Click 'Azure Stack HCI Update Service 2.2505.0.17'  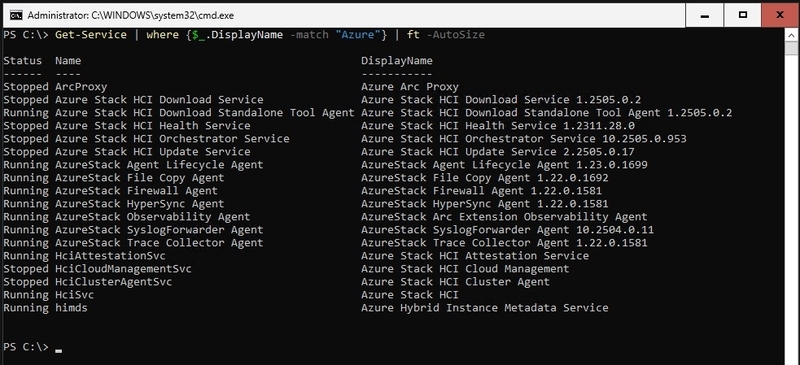pos(498,152)
